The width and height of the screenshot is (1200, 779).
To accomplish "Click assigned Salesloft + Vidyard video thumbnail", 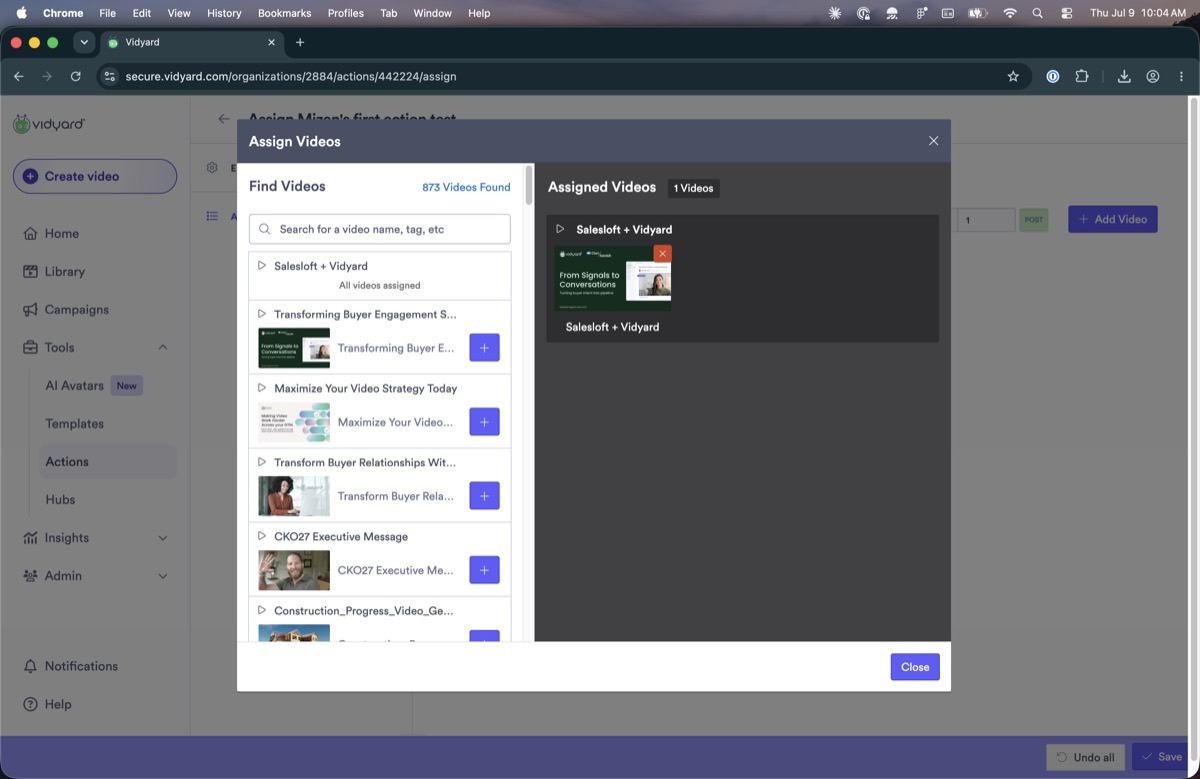I will tap(613, 278).
